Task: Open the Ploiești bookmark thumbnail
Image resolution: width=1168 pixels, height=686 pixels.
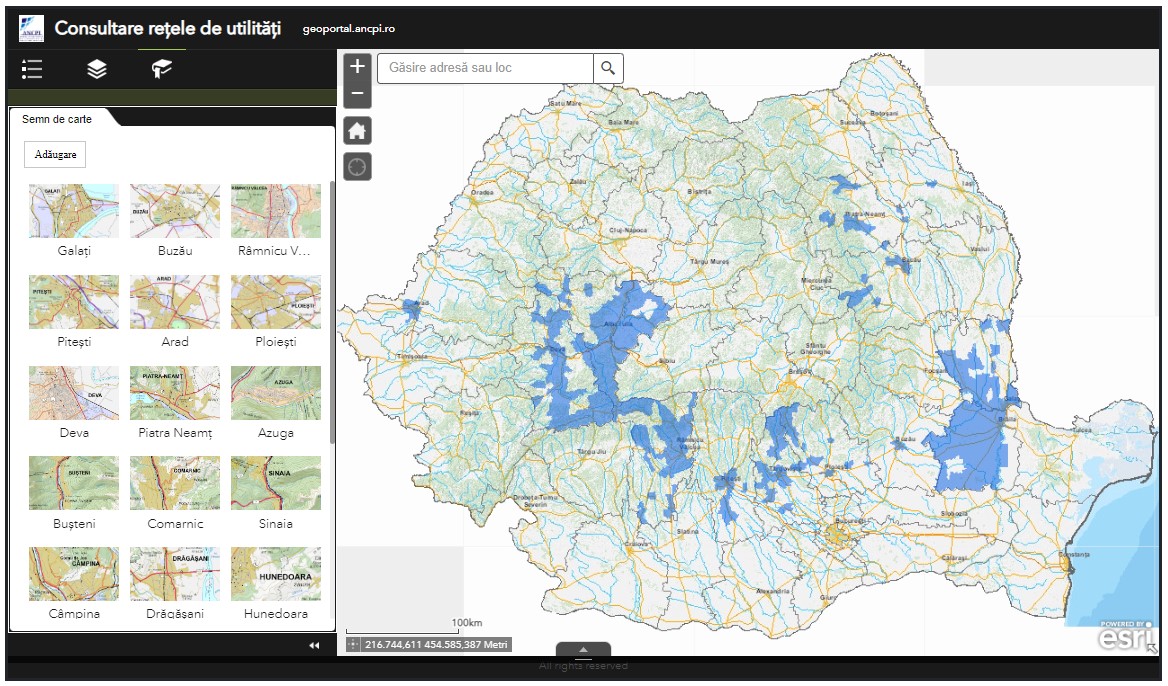Action: click(x=276, y=302)
